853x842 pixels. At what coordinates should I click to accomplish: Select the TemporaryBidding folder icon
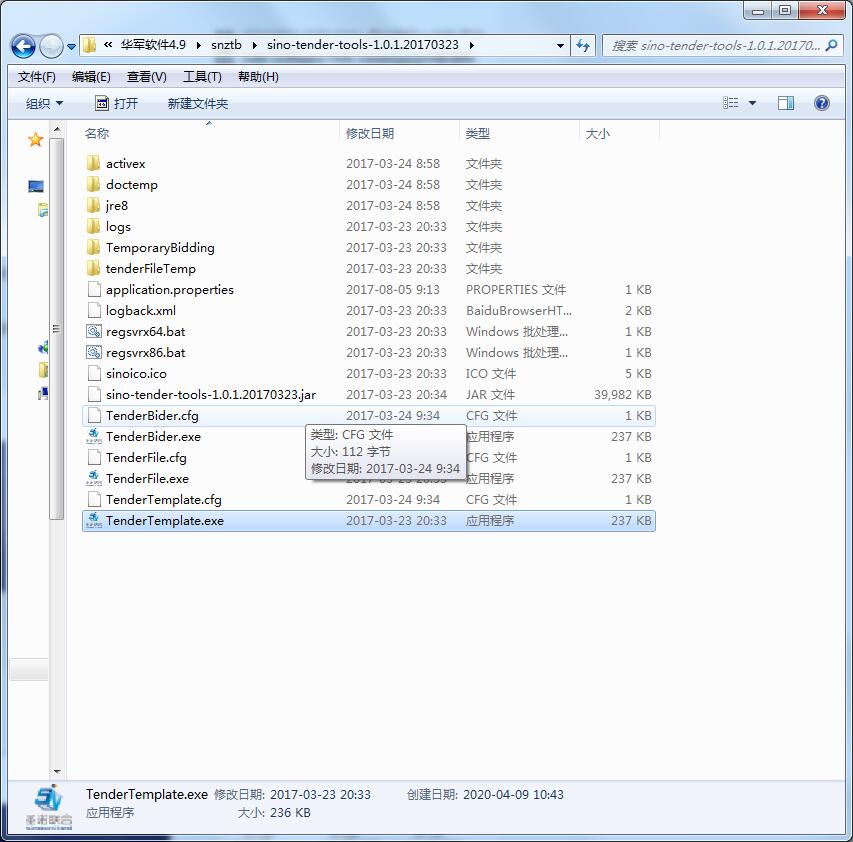(94, 247)
